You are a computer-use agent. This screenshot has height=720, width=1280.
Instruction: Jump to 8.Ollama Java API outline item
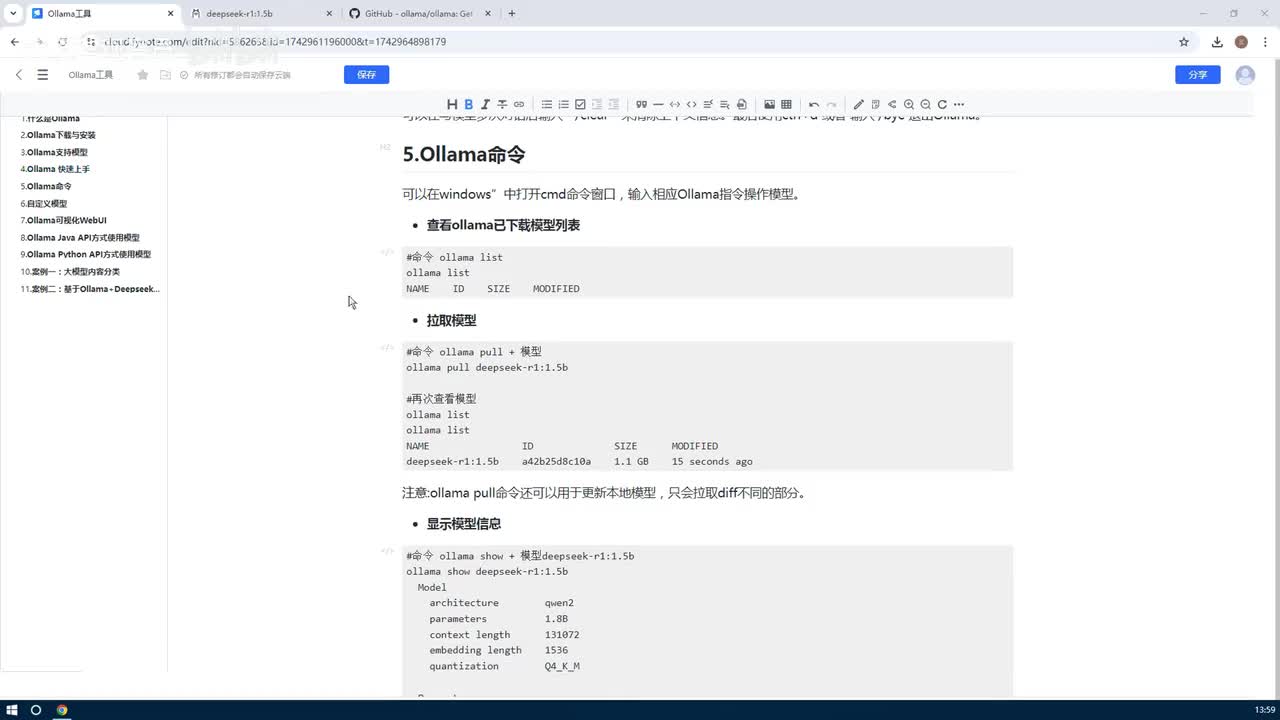click(80, 237)
